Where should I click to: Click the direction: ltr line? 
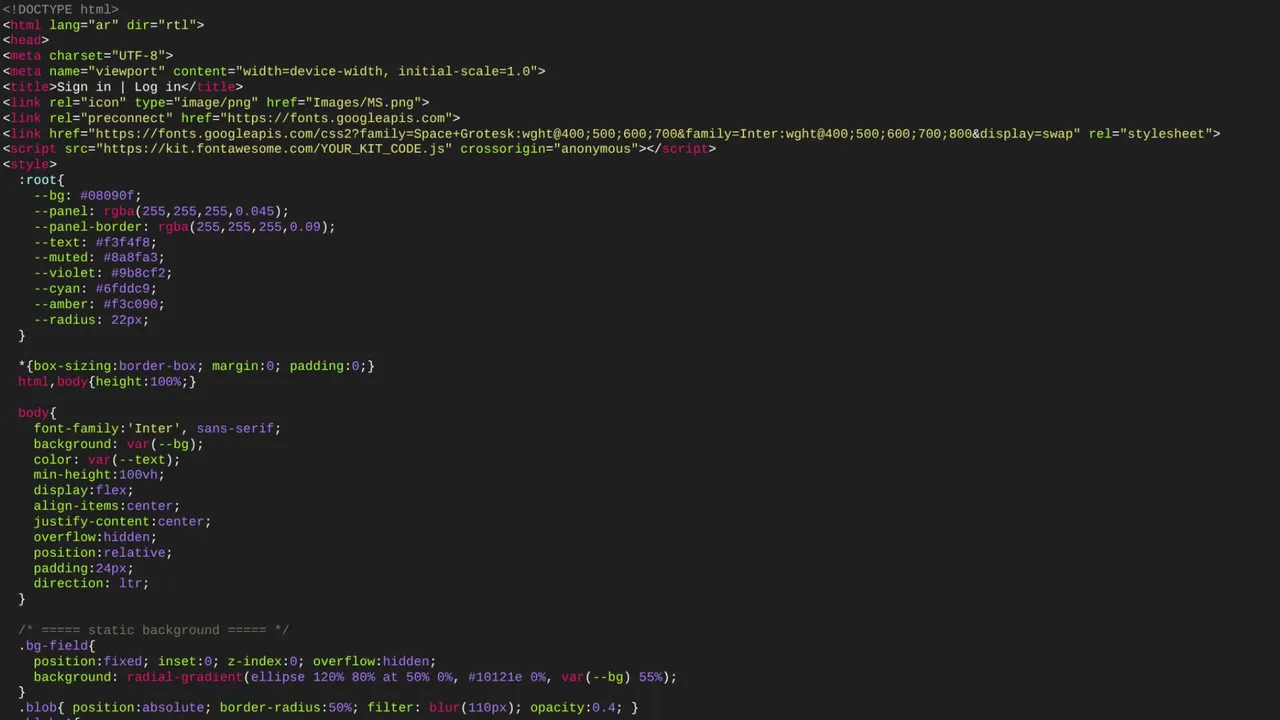(91, 584)
